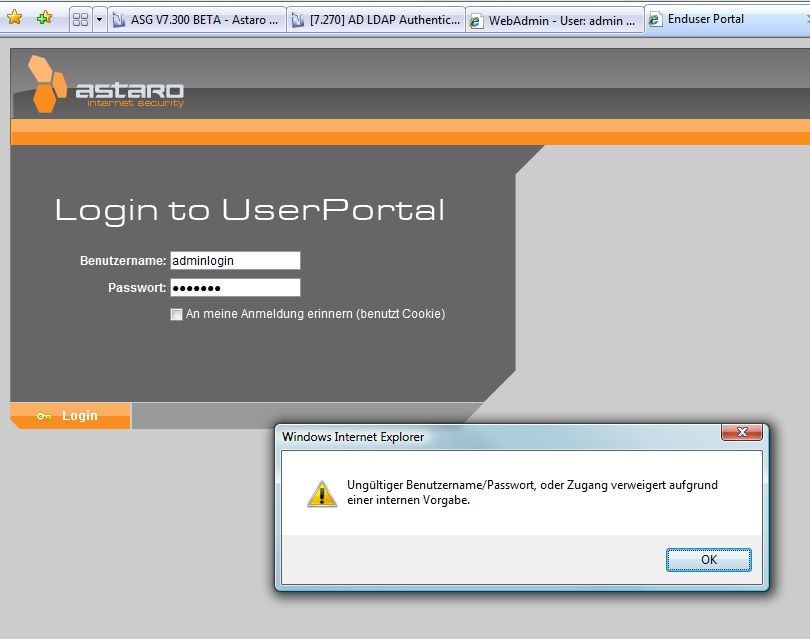
Task: Click the yellow warning triangle icon
Action: click(322, 494)
